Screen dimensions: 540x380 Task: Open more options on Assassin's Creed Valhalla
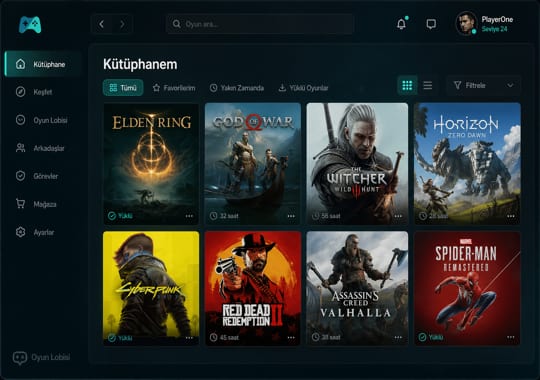[x=398, y=338]
